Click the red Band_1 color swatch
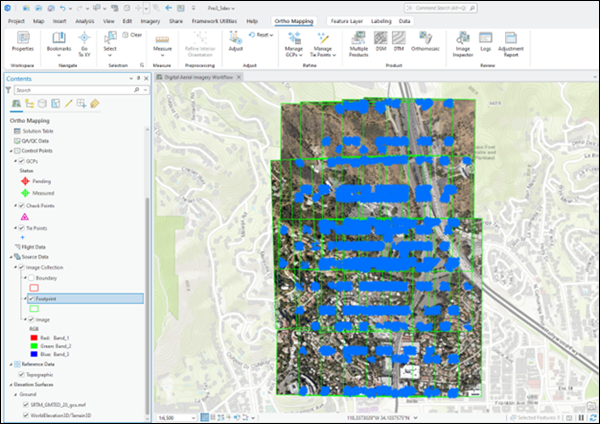Image resolution: width=600 pixels, height=424 pixels. 33,339
